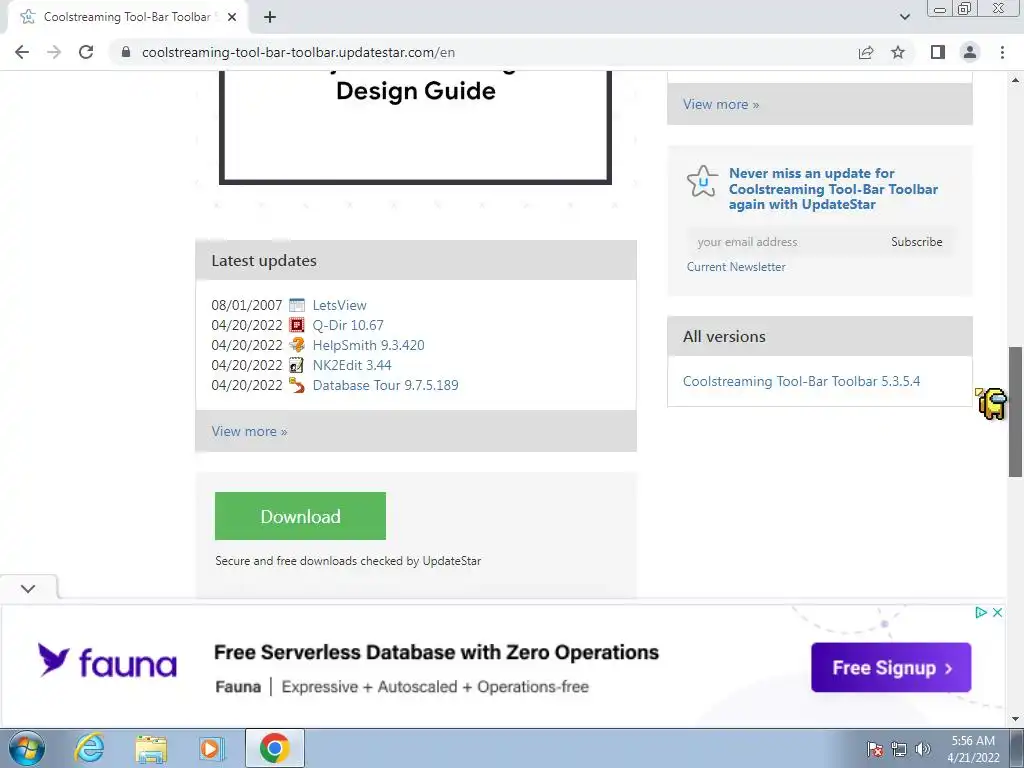This screenshot has width=1024, height=768.
Task: Click the HelpSmith program icon
Action: 297,345
